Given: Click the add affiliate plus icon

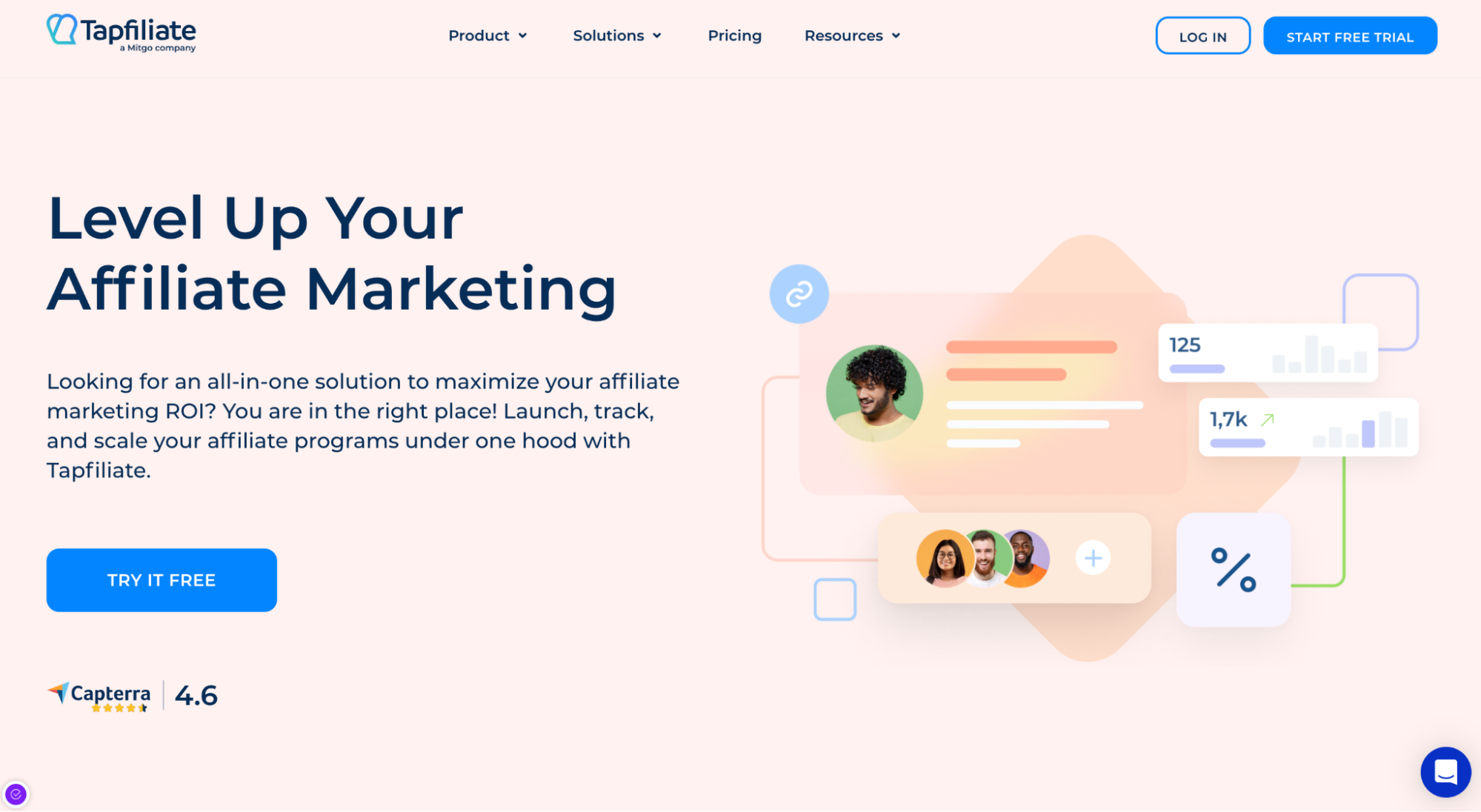Looking at the screenshot, I should click(1093, 558).
